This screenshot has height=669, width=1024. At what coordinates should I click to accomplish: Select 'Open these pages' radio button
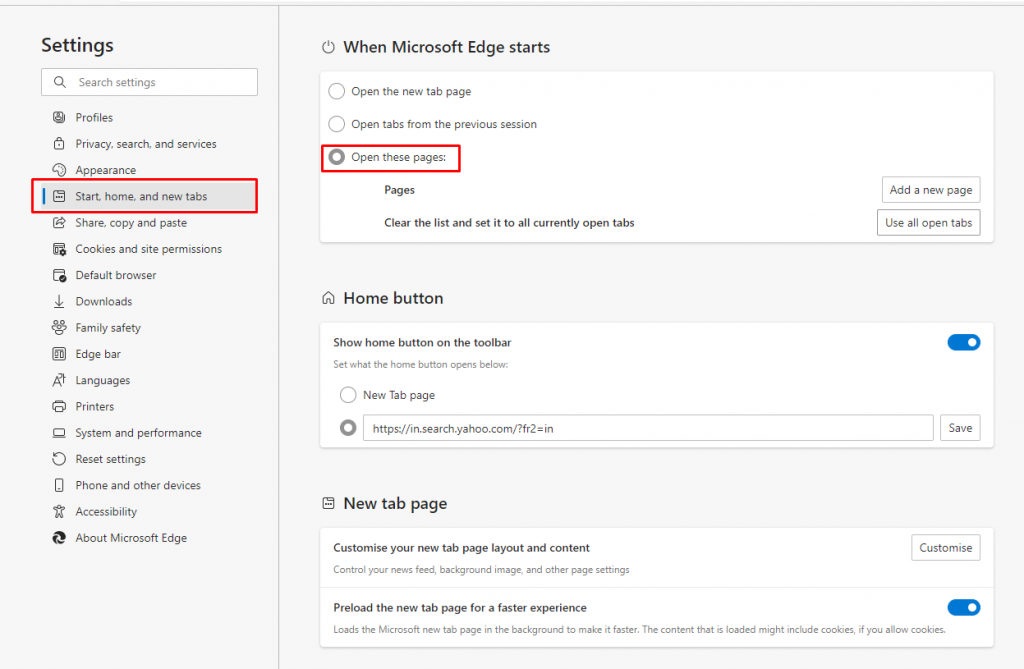(336, 157)
